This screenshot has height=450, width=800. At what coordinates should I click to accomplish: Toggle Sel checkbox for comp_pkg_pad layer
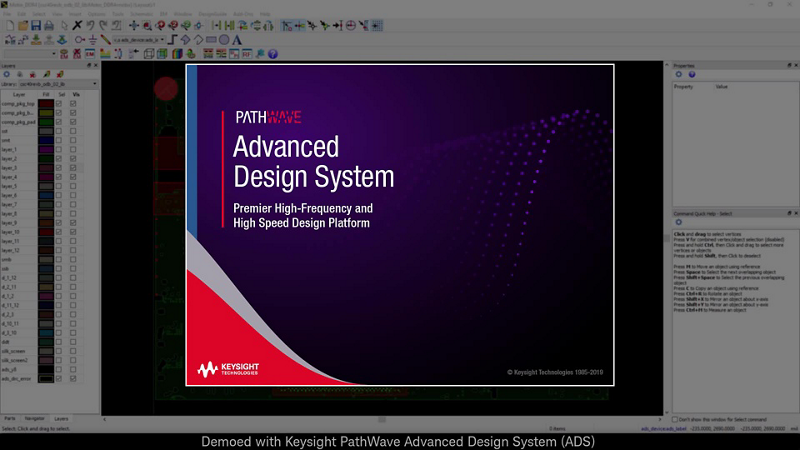coord(59,122)
